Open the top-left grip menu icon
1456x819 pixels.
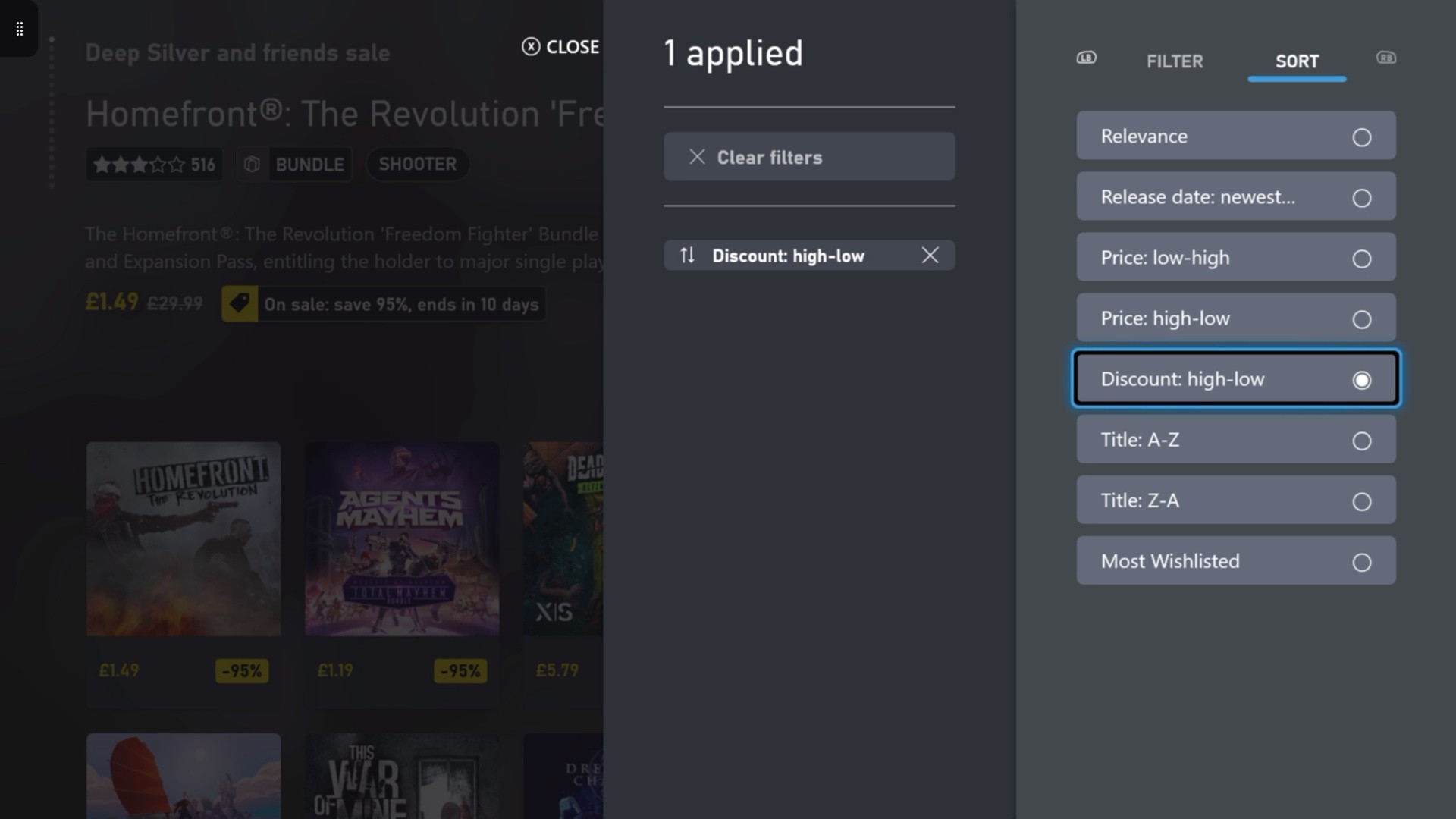(x=20, y=29)
